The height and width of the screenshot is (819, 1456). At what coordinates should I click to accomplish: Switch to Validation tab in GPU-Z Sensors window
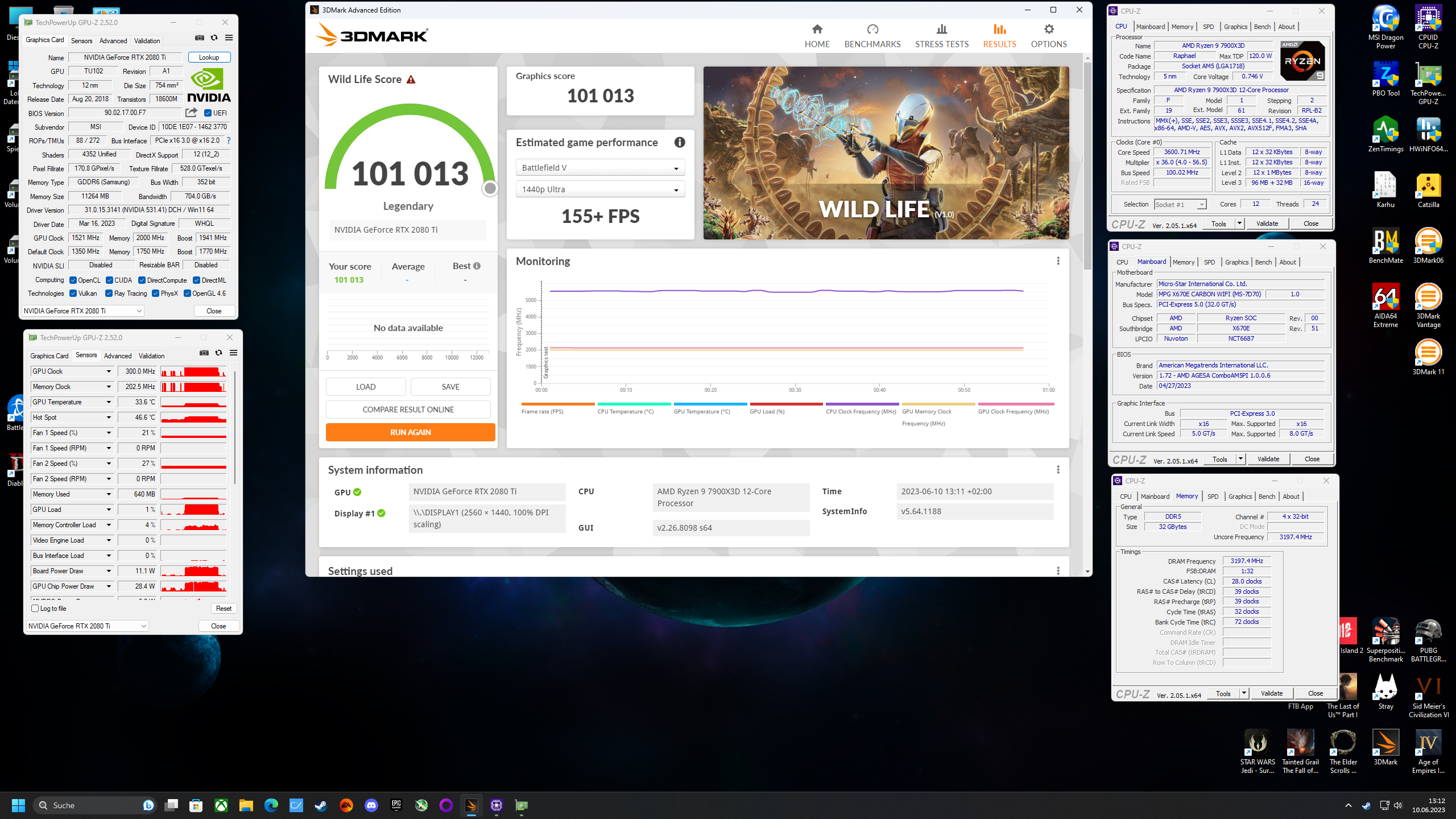coord(151,356)
